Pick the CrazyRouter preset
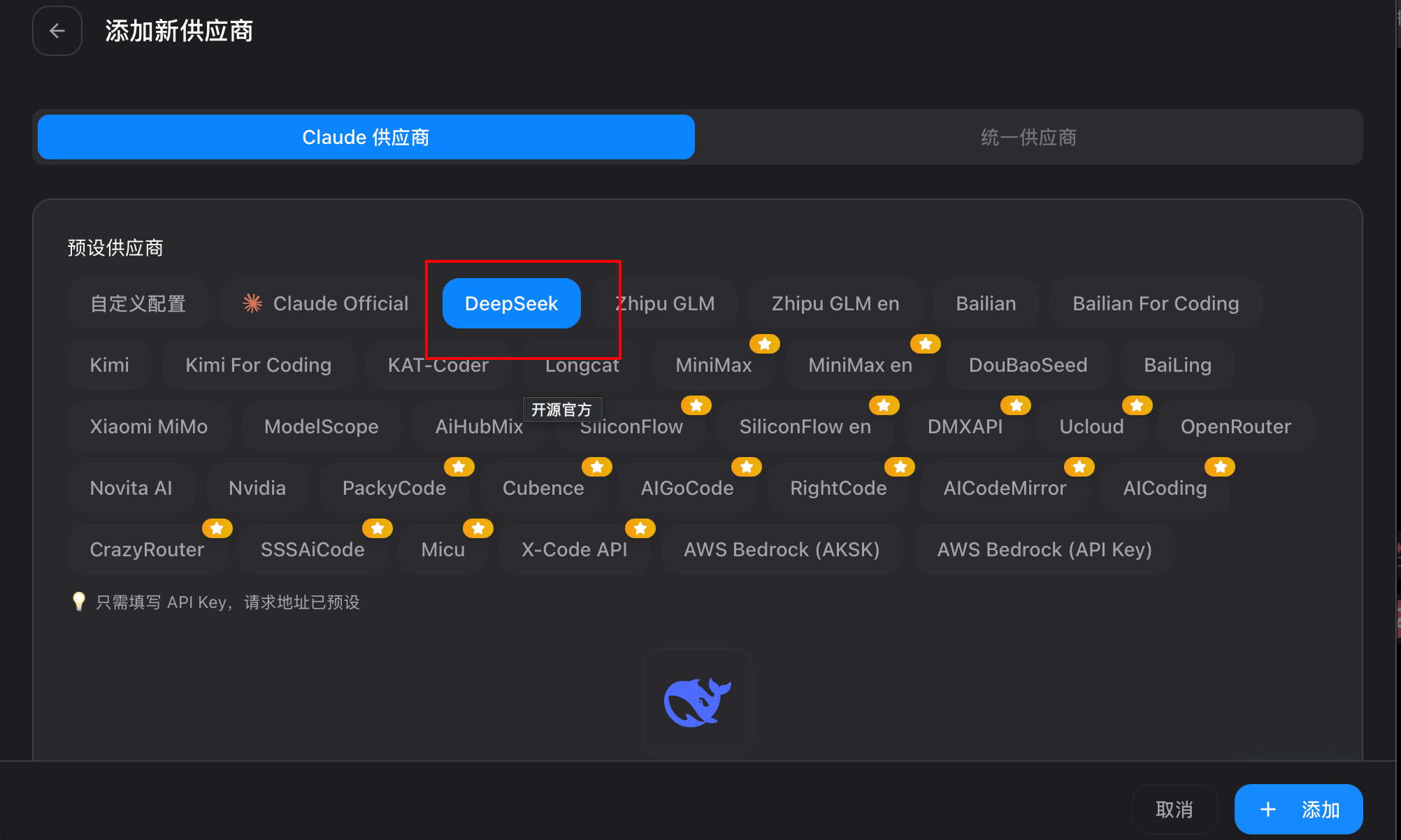The width and height of the screenshot is (1401, 840). [147, 549]
